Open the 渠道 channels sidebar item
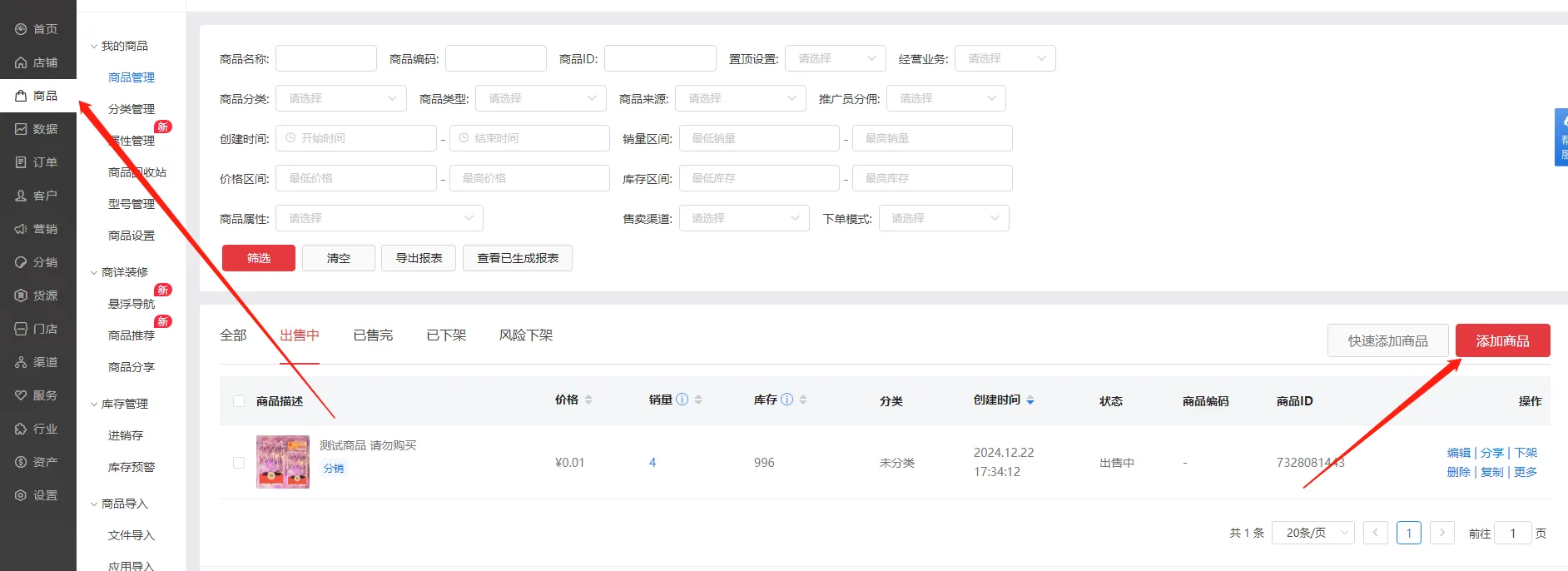Screen dimensions: 1568x571 37,362
